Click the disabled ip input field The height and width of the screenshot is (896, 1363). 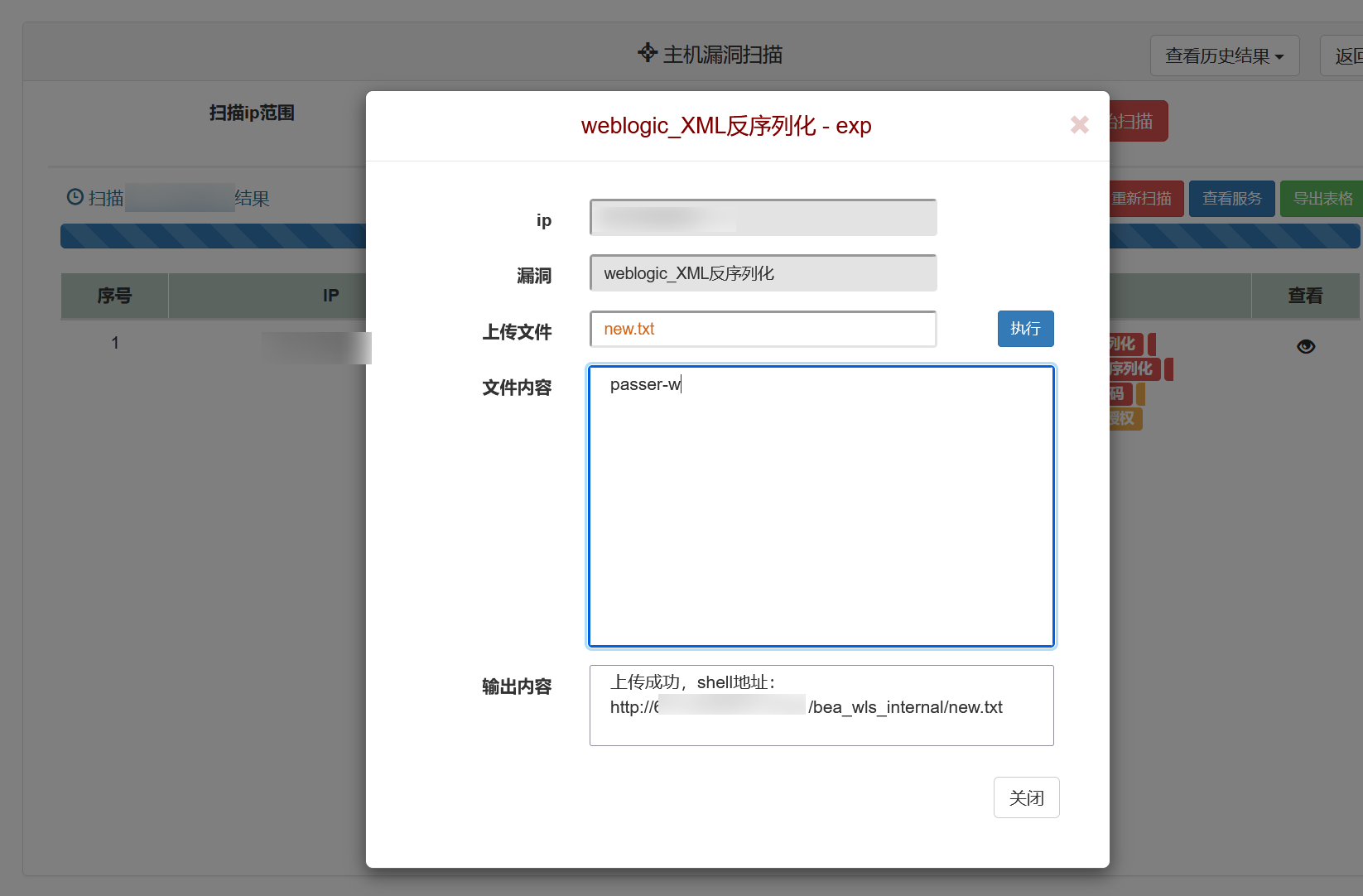click(763, 218)
